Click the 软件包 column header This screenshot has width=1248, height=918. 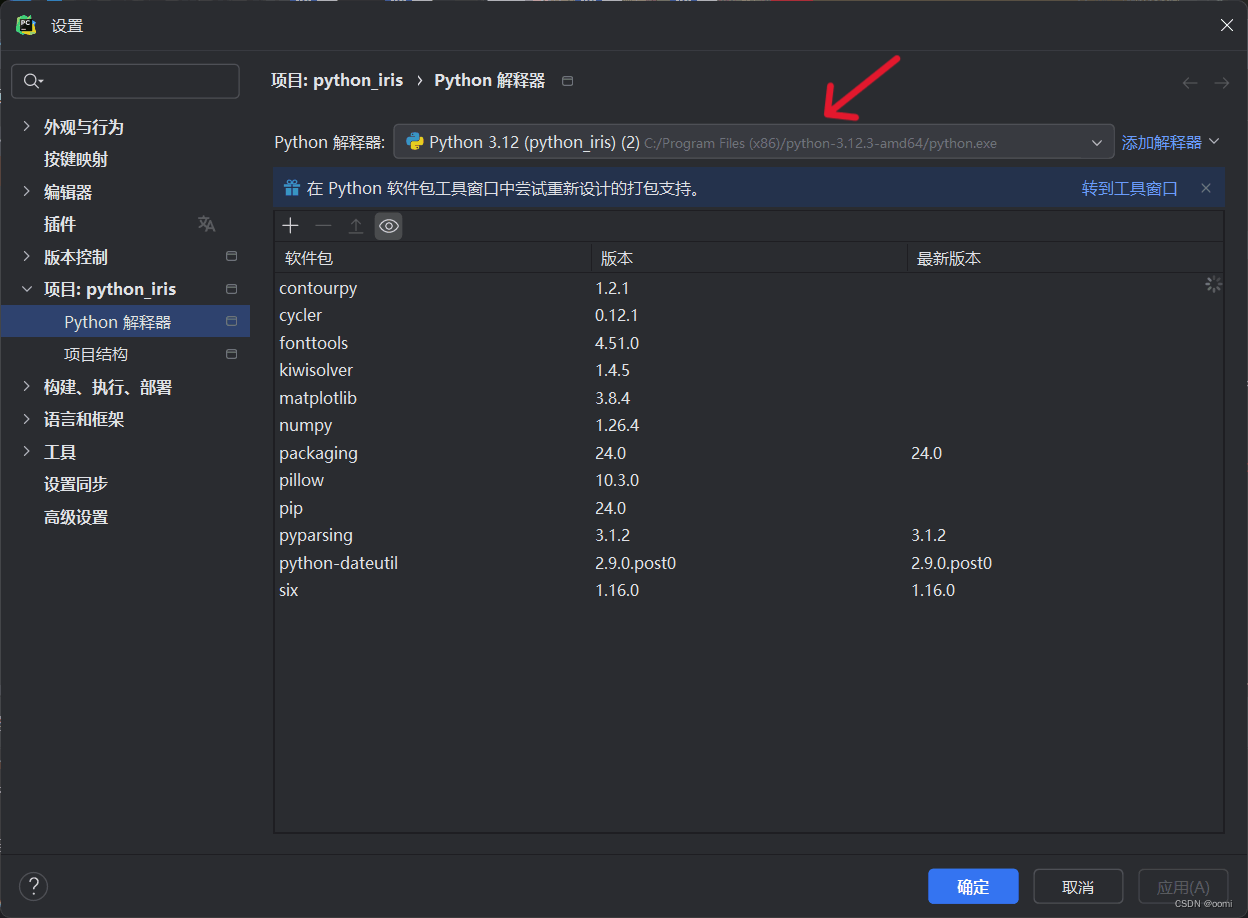tap(433, 258)
